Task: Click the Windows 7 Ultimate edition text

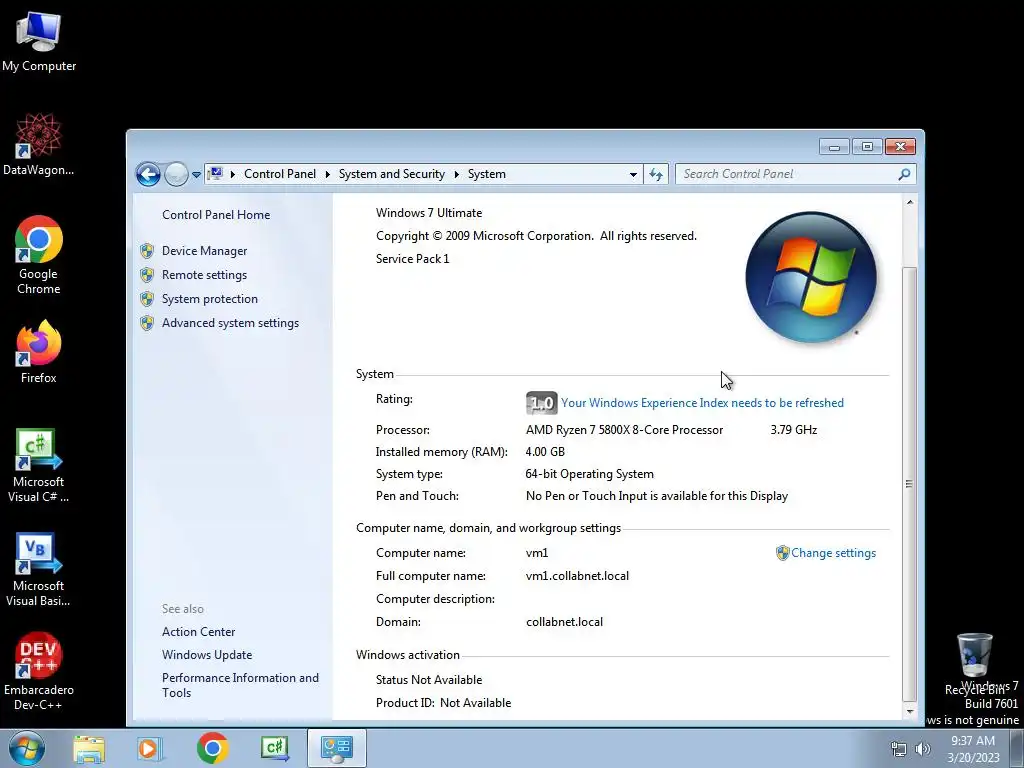Action: coord(428,213)
